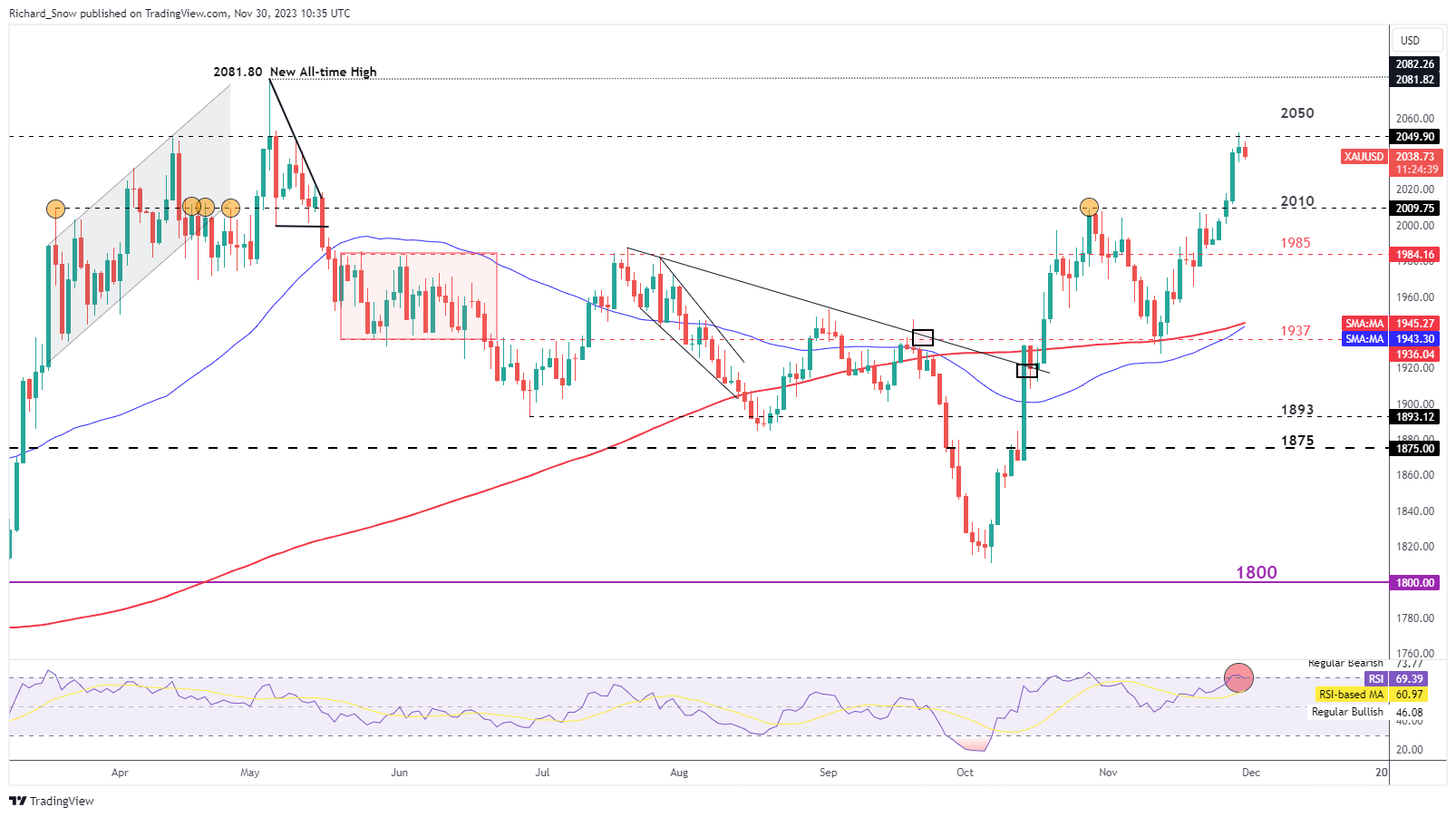Click the Apr label on time axis

(x=120, y=773)
